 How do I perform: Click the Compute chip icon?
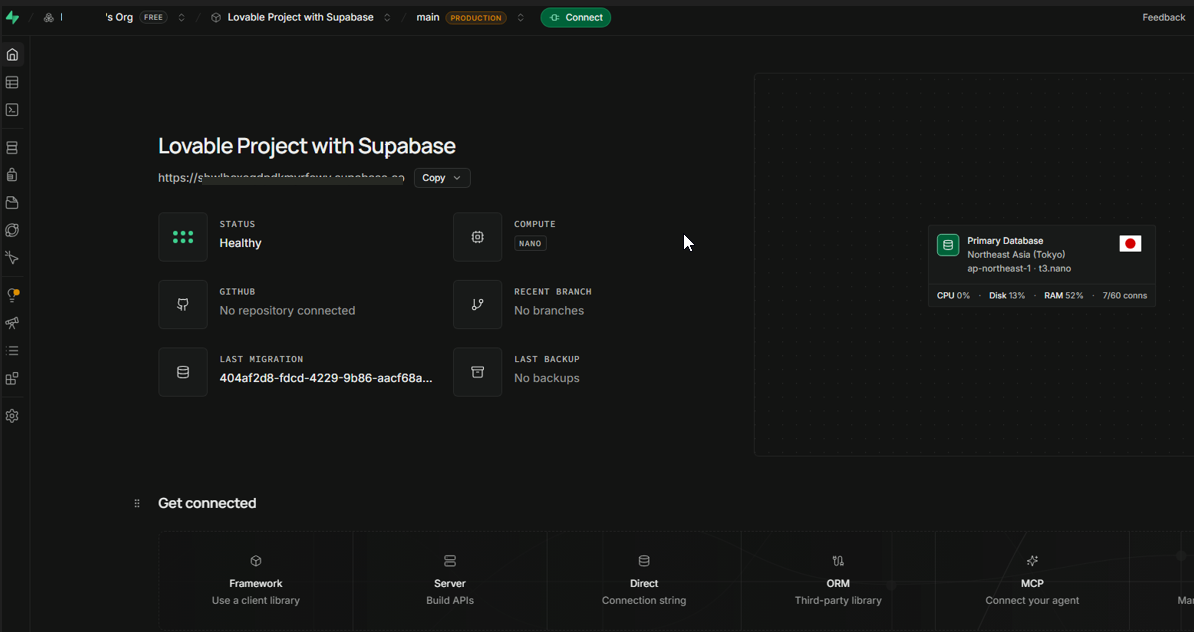(477, 237)
